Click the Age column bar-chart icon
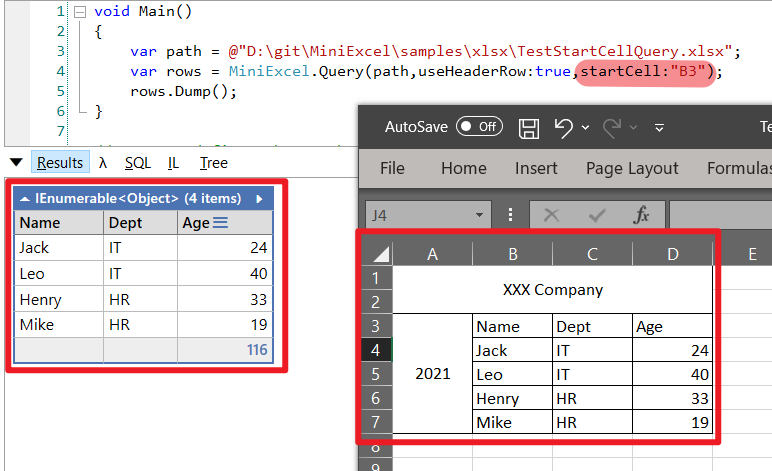Image resolution: width=772 pixels, height=471 pixels. pos(220,223)
